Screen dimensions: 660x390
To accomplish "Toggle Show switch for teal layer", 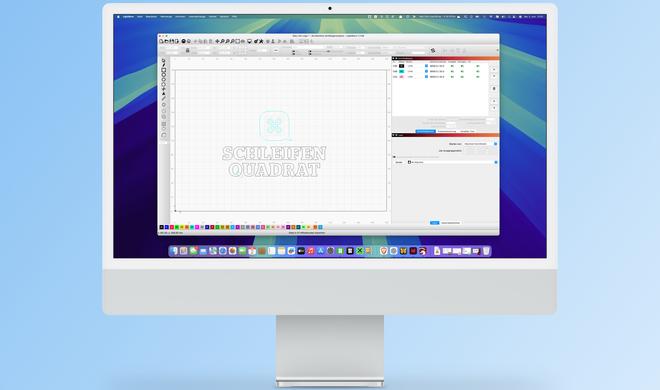I will click(462, 72).
